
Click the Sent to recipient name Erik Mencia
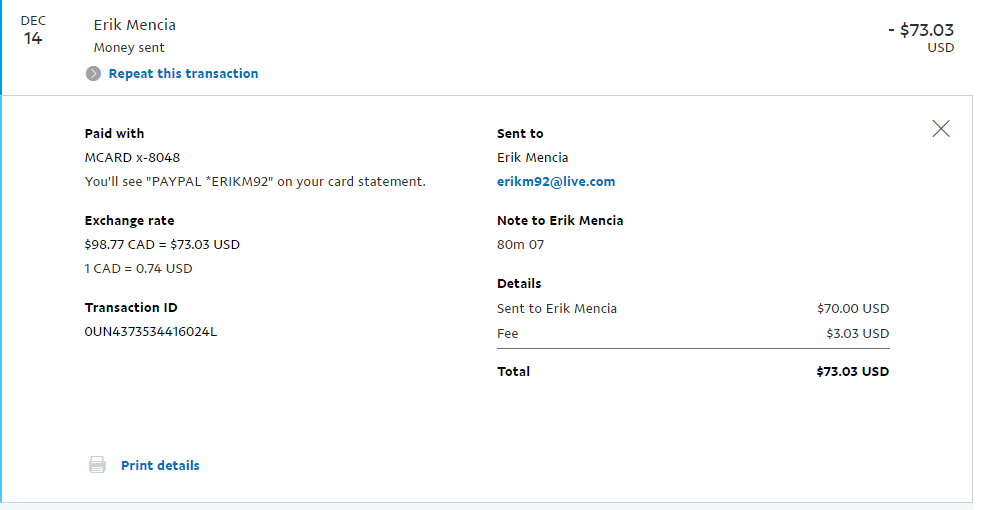coord(532,158)
